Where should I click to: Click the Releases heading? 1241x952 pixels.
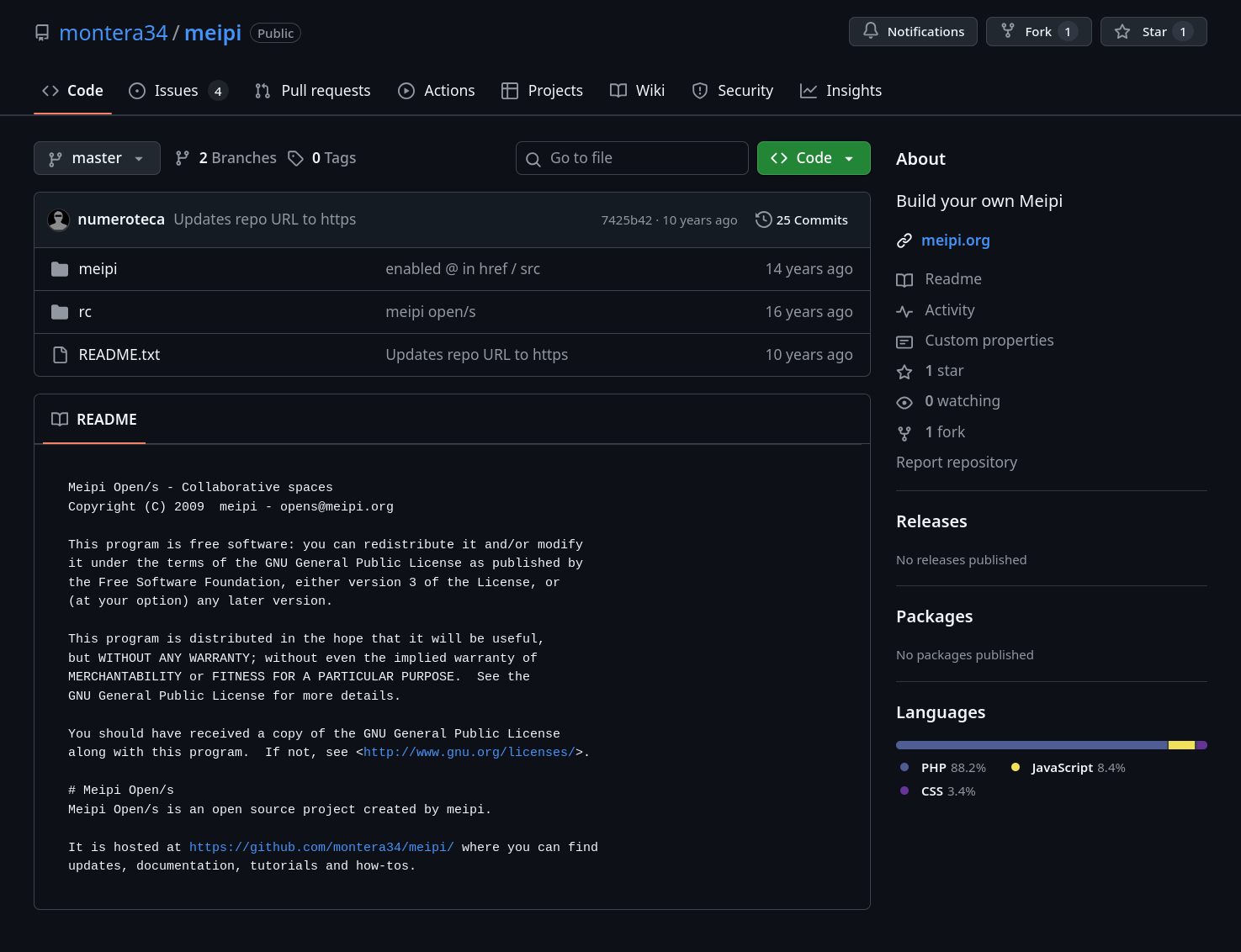click(931, 521)
